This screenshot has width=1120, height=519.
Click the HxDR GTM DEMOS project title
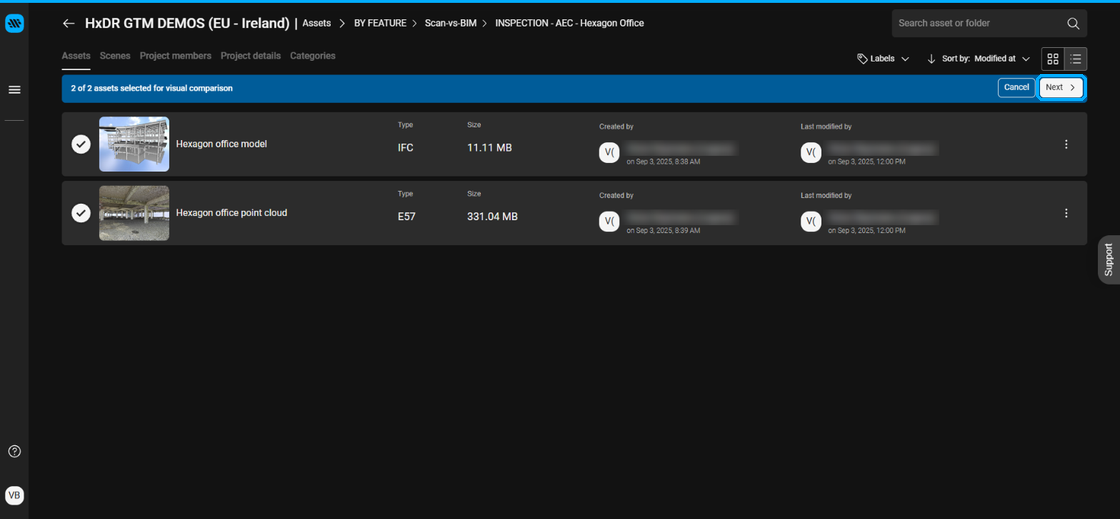point(187,24)
